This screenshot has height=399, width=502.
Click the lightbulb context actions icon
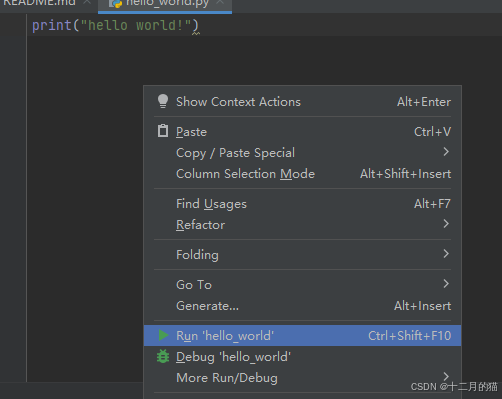(163, 101)
